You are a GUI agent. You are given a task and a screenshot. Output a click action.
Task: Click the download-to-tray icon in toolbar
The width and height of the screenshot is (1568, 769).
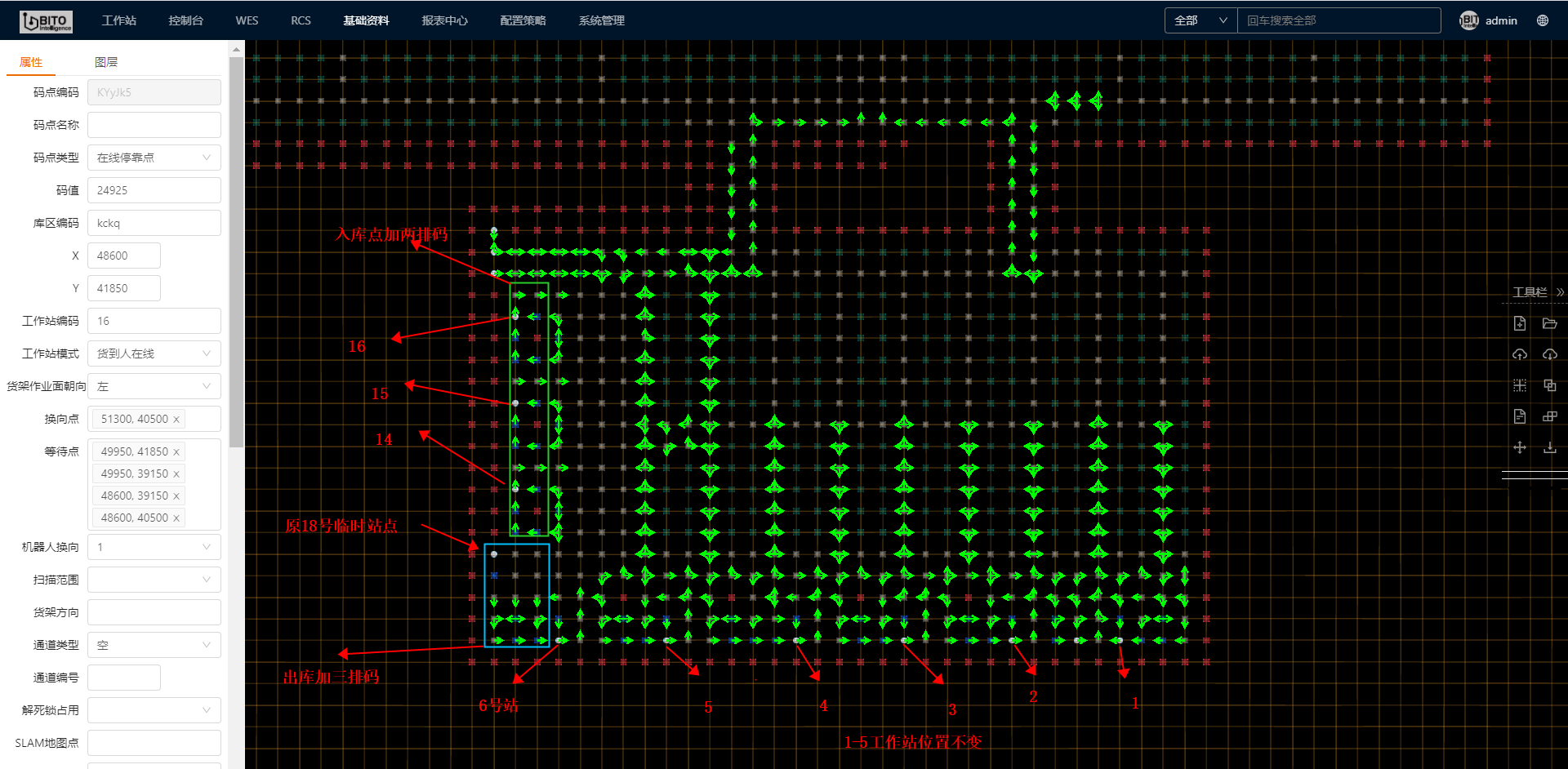pyautogui.click(x=1549, y=447)
